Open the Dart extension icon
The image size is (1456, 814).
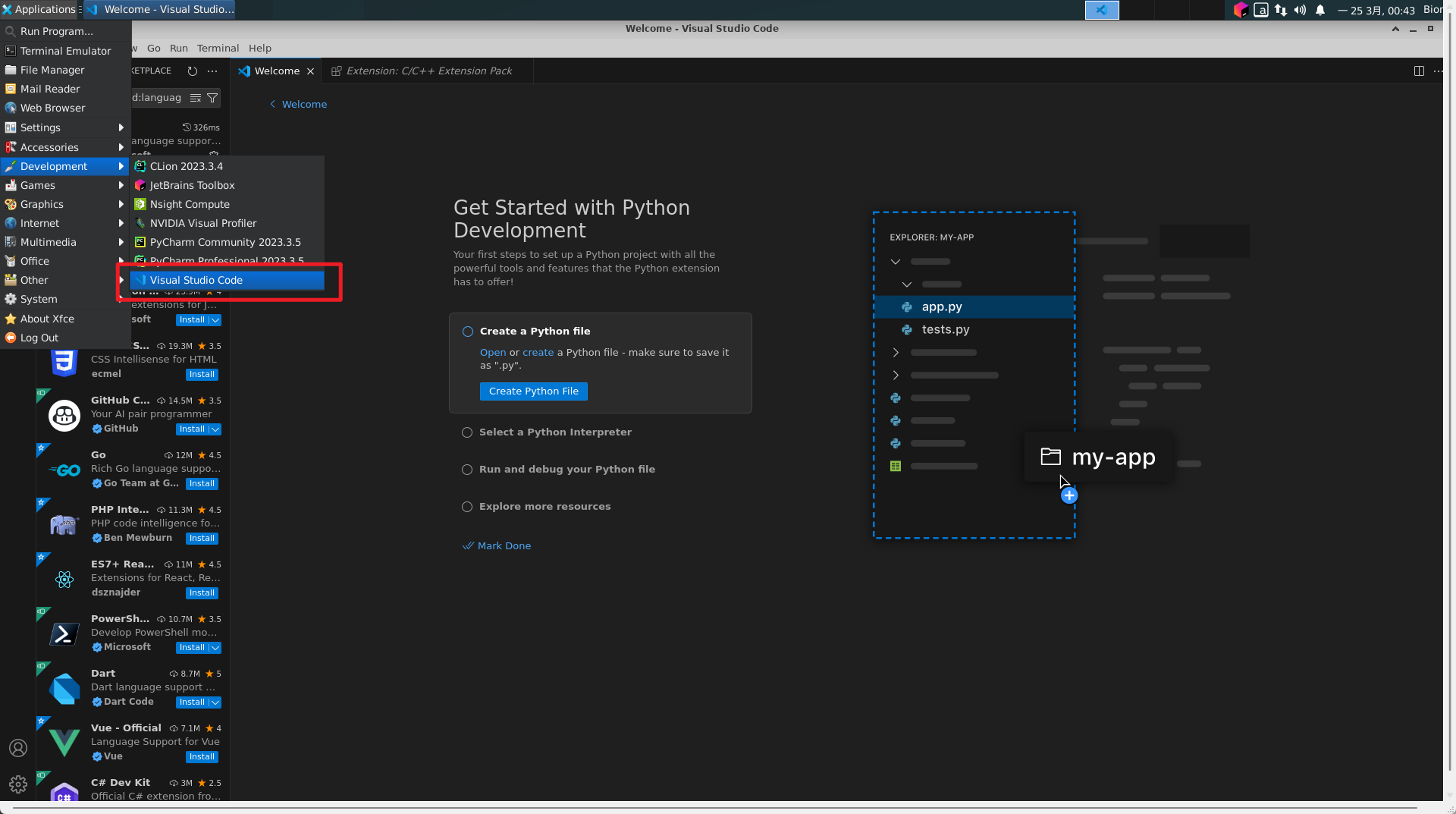(64, 688)
